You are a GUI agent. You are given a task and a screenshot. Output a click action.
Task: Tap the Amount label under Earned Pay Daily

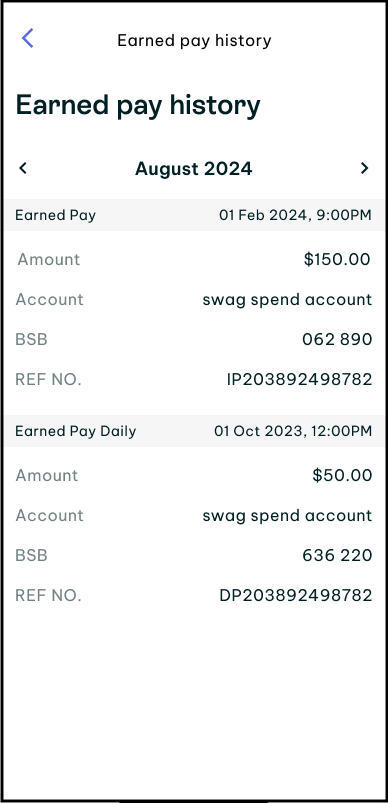pyautogui.click(x=47, y=475)
